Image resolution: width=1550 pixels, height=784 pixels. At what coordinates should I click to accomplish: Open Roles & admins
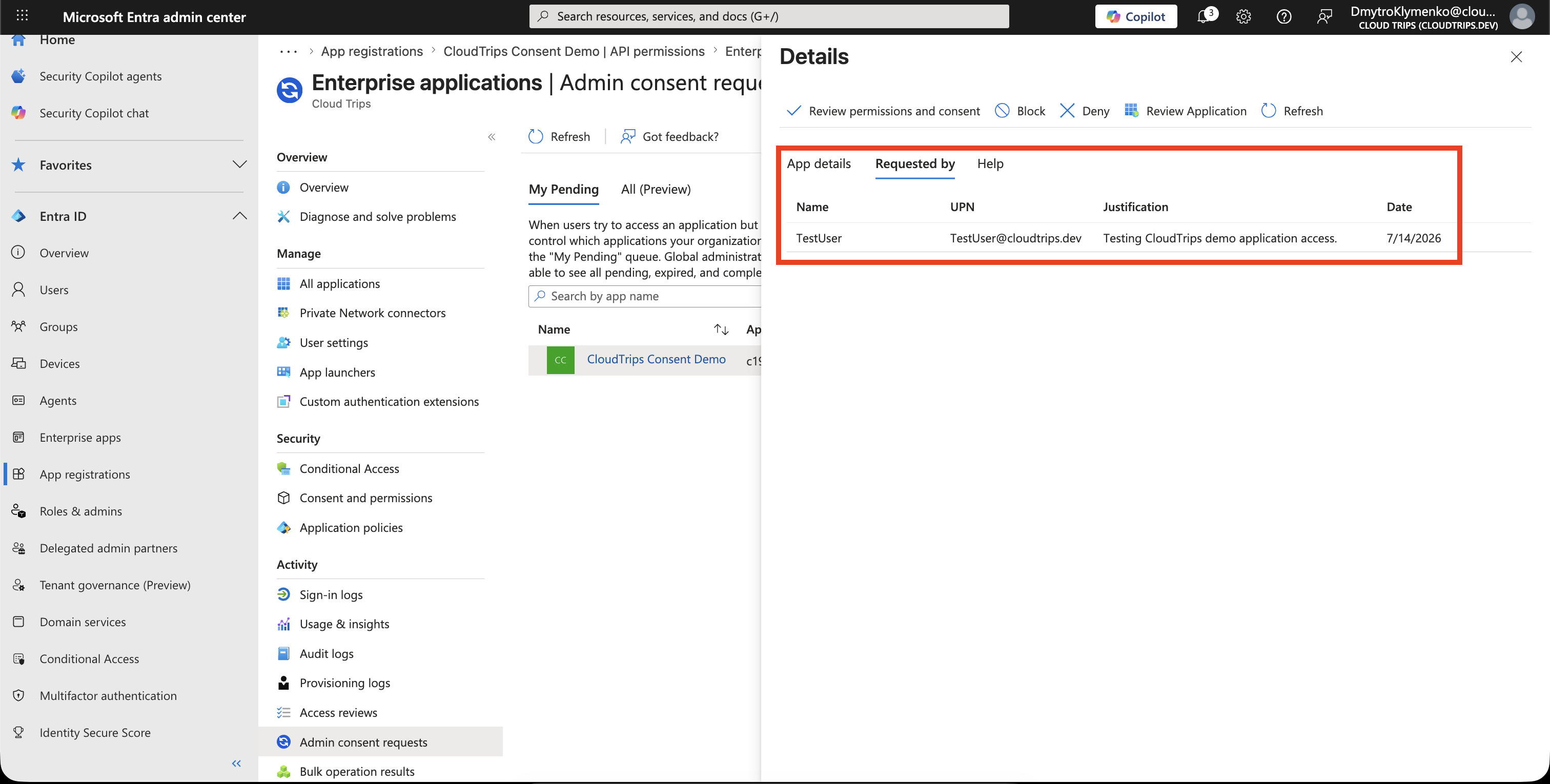click(80, 510)
